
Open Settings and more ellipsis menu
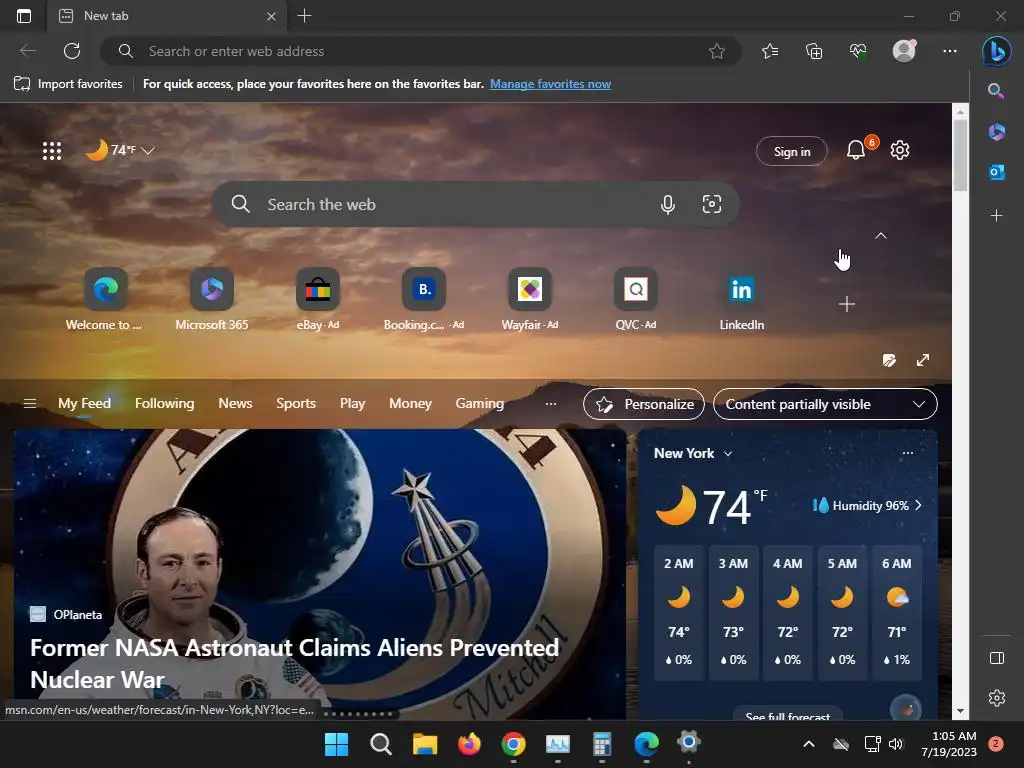[950, 51]
